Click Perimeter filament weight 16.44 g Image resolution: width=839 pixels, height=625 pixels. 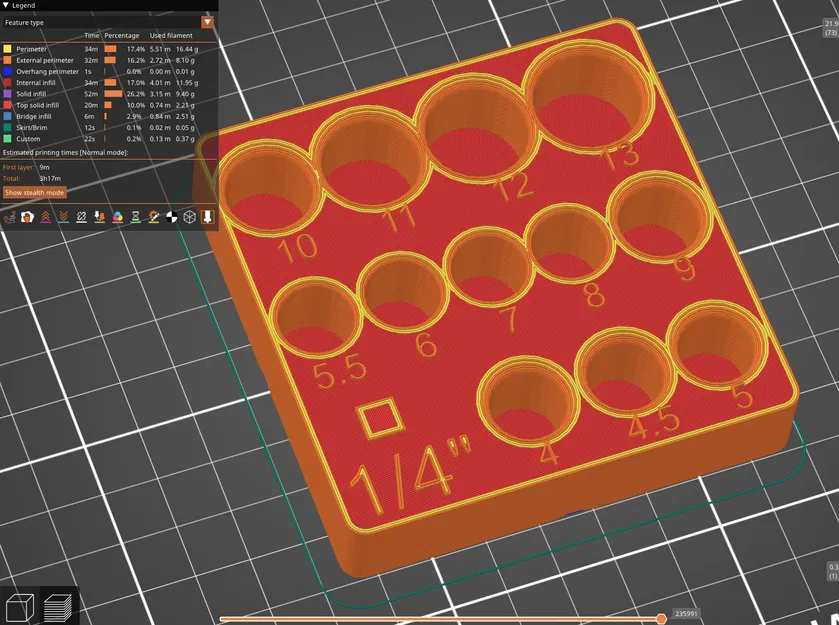coord(187,49)
